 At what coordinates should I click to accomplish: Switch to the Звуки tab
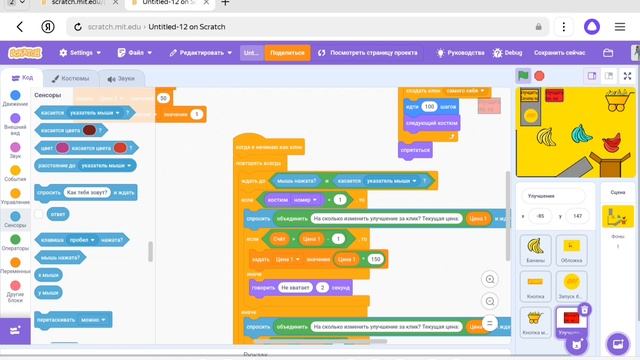pos(121,78)
